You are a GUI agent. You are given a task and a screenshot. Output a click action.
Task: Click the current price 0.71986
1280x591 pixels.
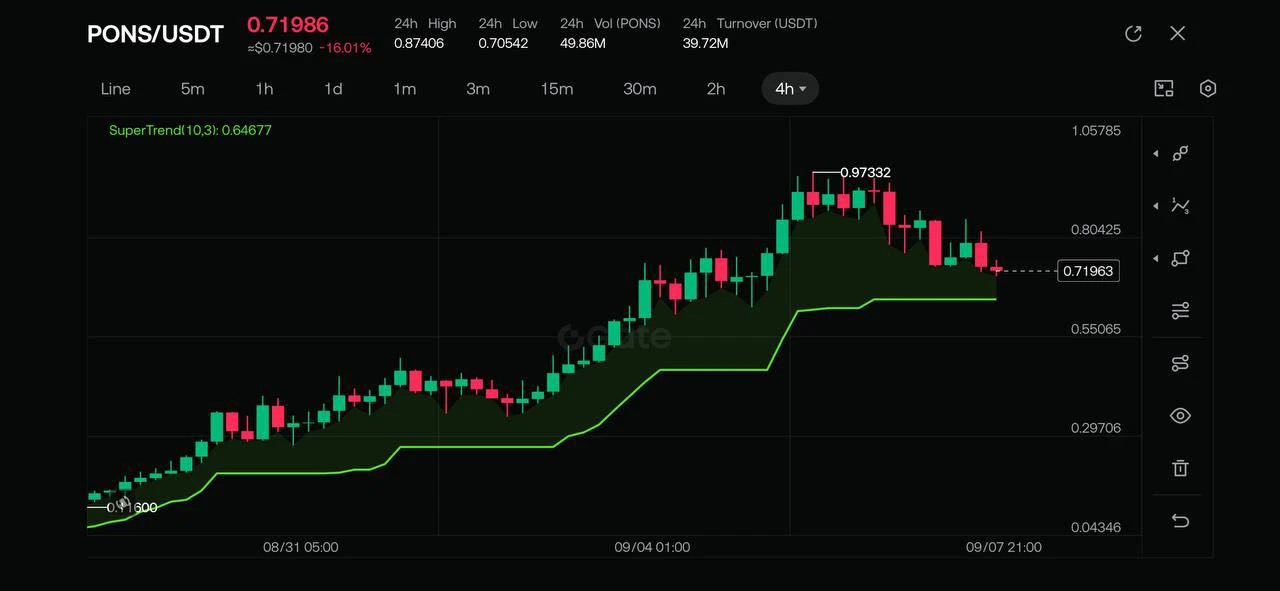[x=288, y=25]
